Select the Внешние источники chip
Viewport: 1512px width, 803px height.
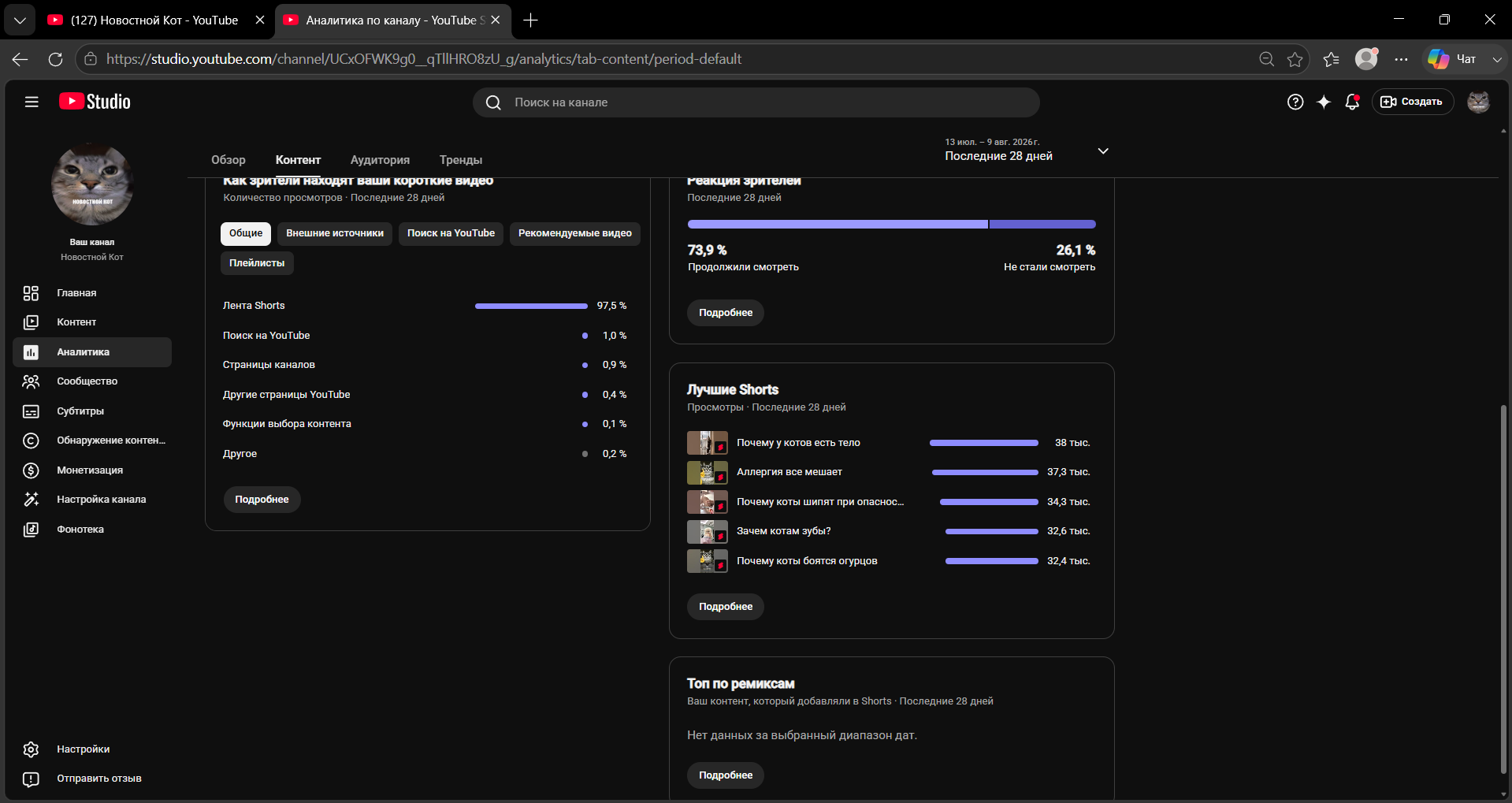click(335, 233)
